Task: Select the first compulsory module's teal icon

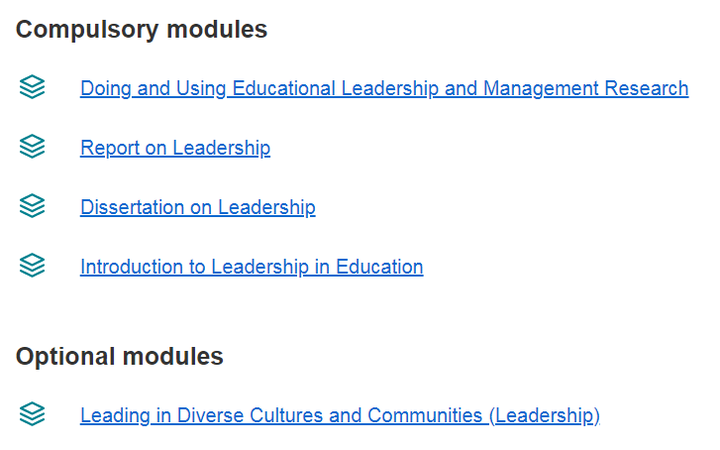Action: click(32, 87)
